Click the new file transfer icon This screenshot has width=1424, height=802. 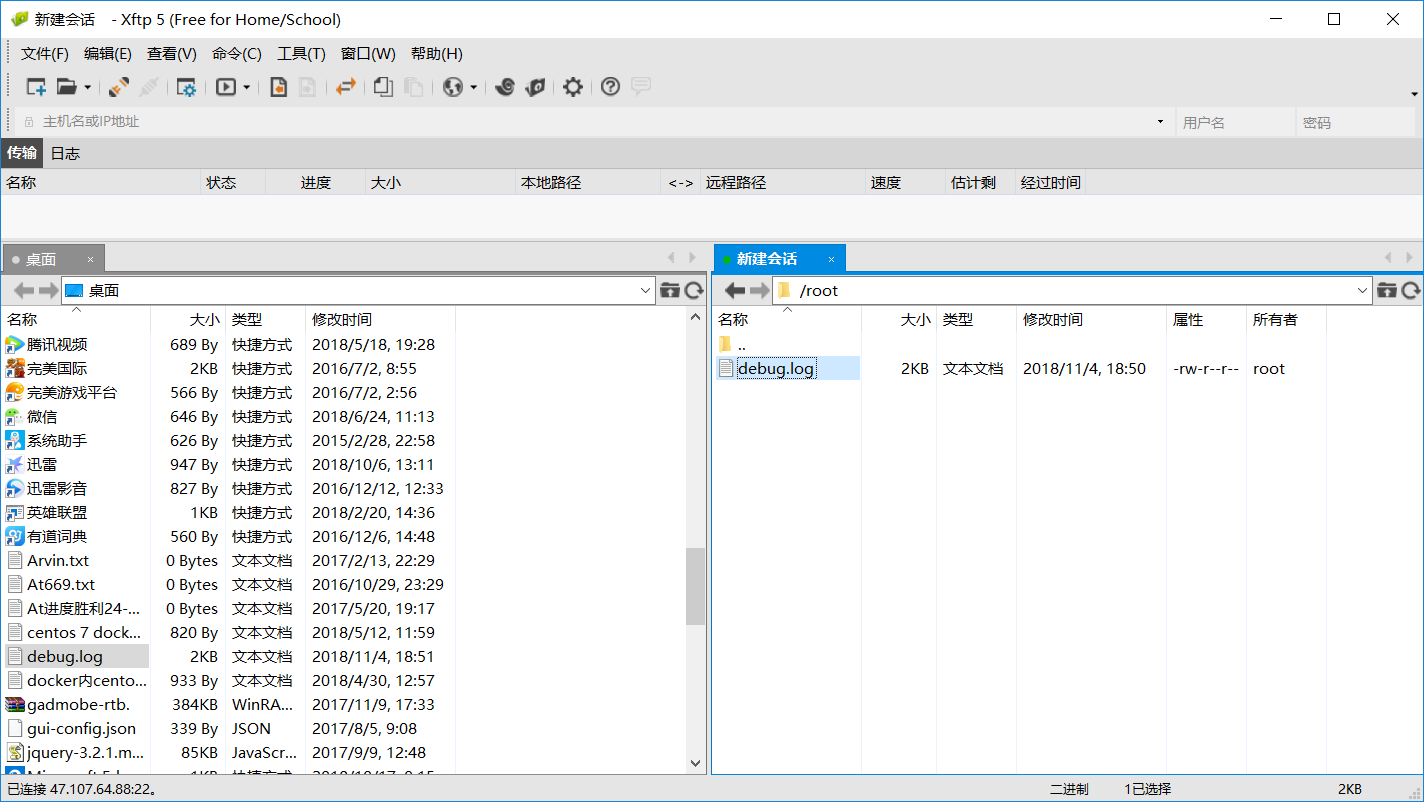point(279,87)
